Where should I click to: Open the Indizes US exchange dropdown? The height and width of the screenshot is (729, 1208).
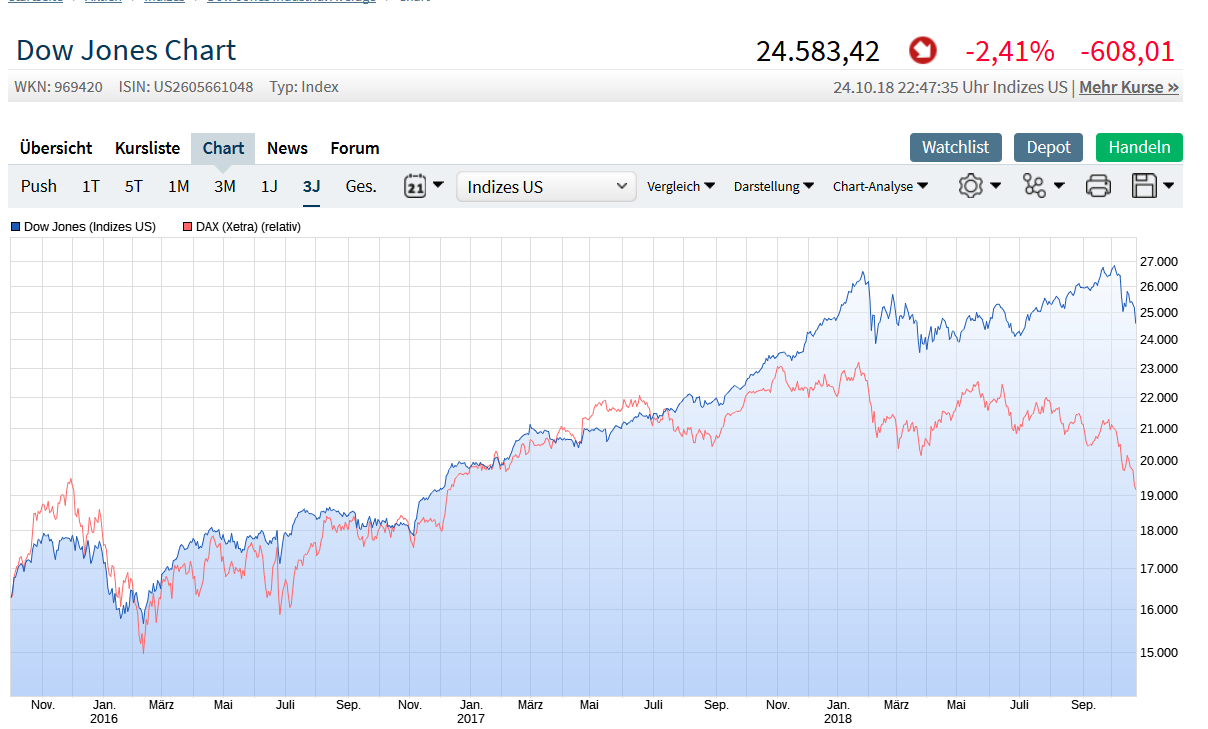tap(546, 187)
